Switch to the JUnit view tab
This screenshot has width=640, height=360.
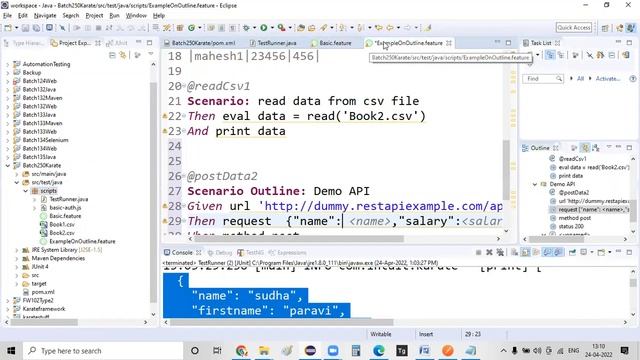coord(117,43)
